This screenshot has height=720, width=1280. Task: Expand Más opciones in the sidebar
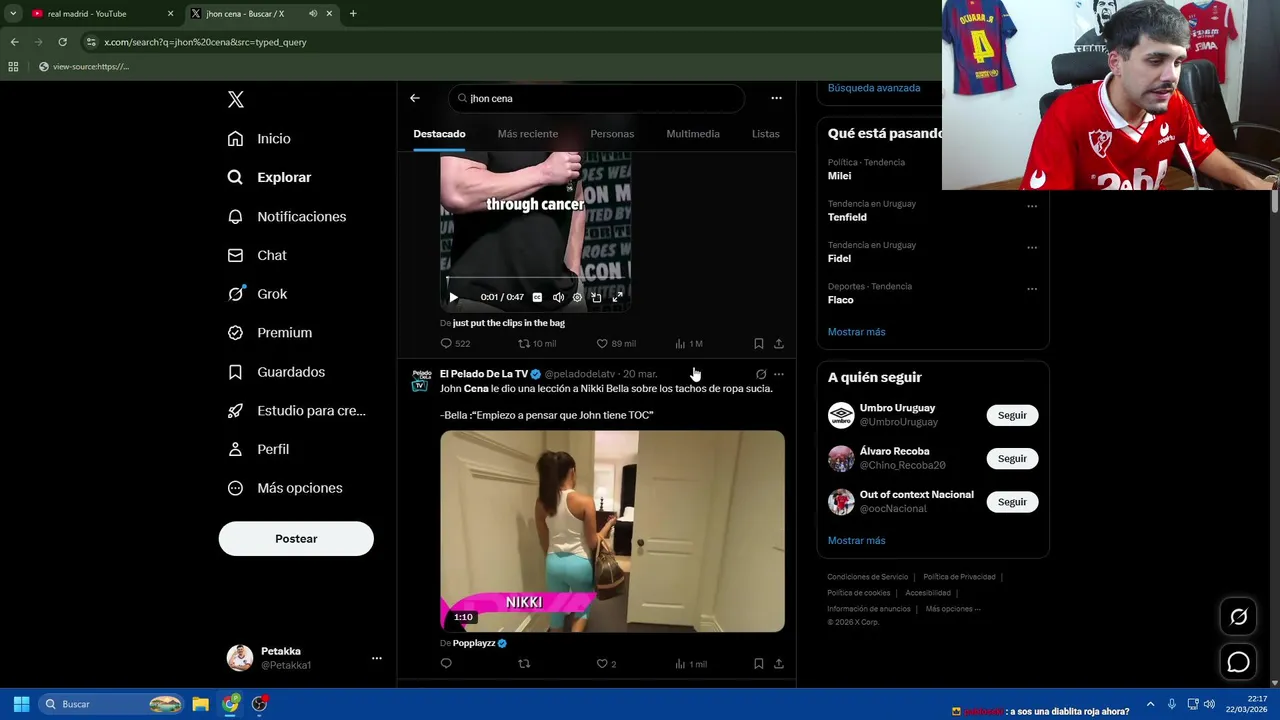[285, 488]
